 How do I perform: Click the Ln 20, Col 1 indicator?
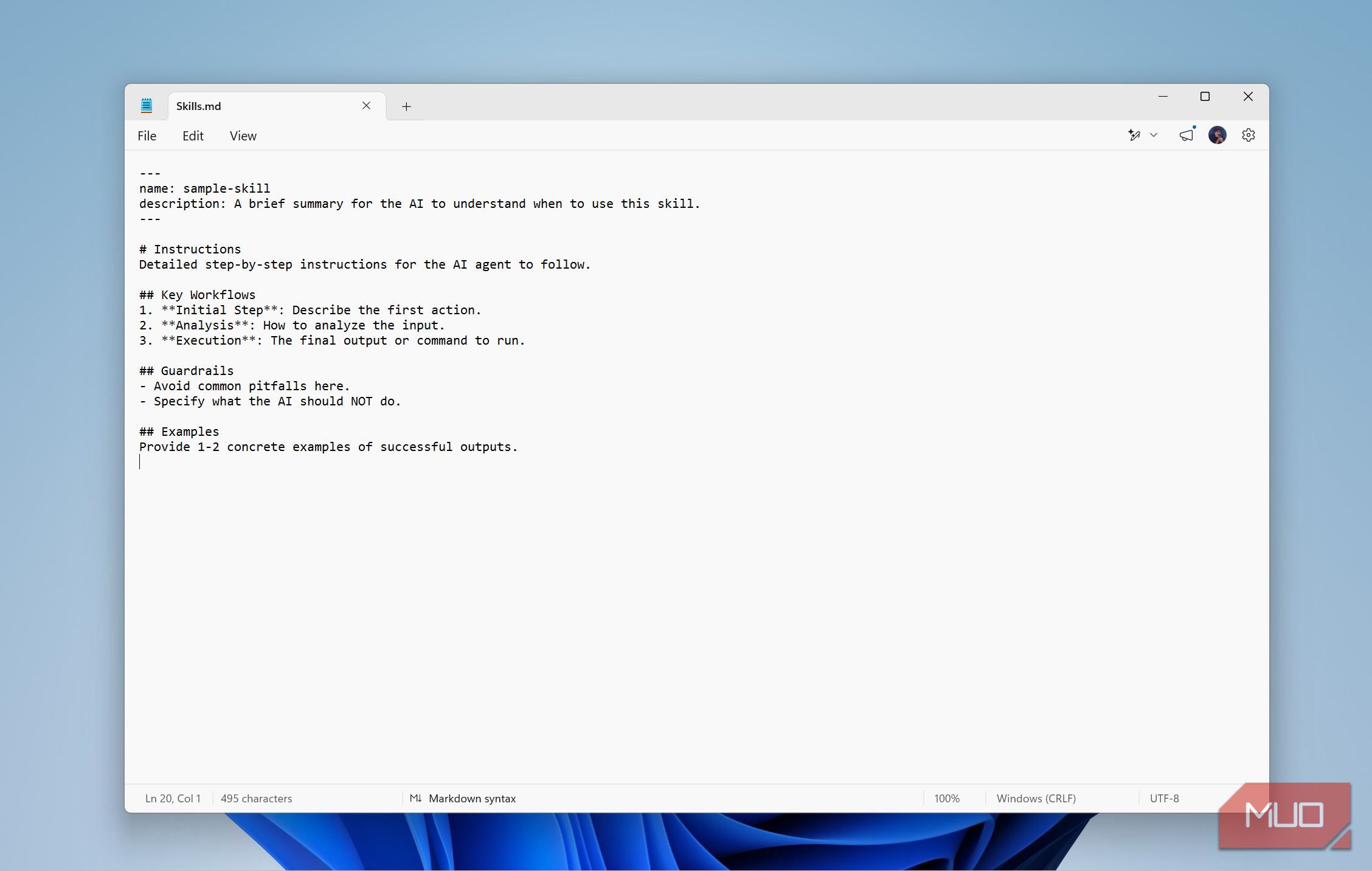click(173, 798)
